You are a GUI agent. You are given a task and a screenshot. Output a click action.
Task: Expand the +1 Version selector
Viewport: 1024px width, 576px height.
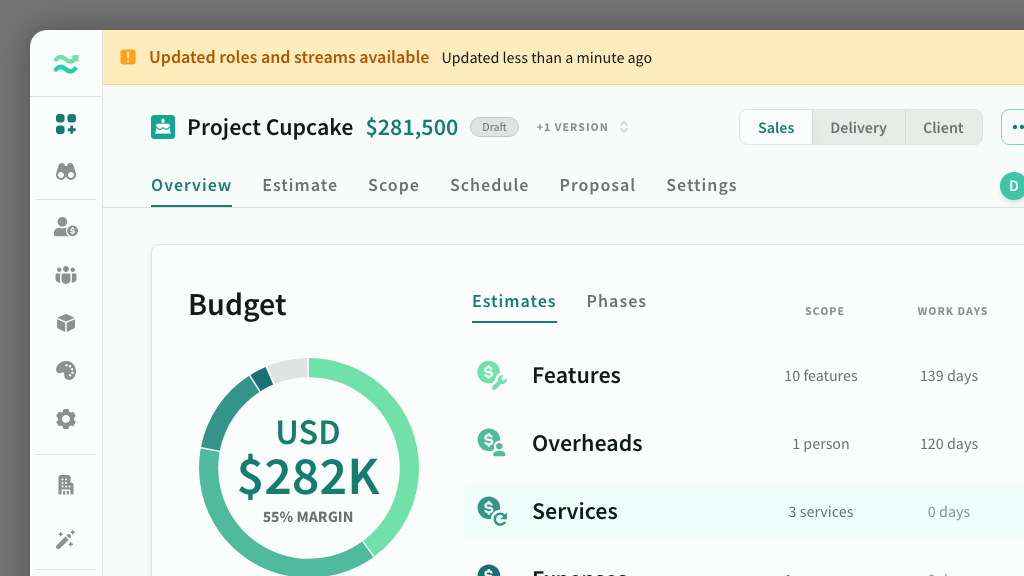(582, 128)
